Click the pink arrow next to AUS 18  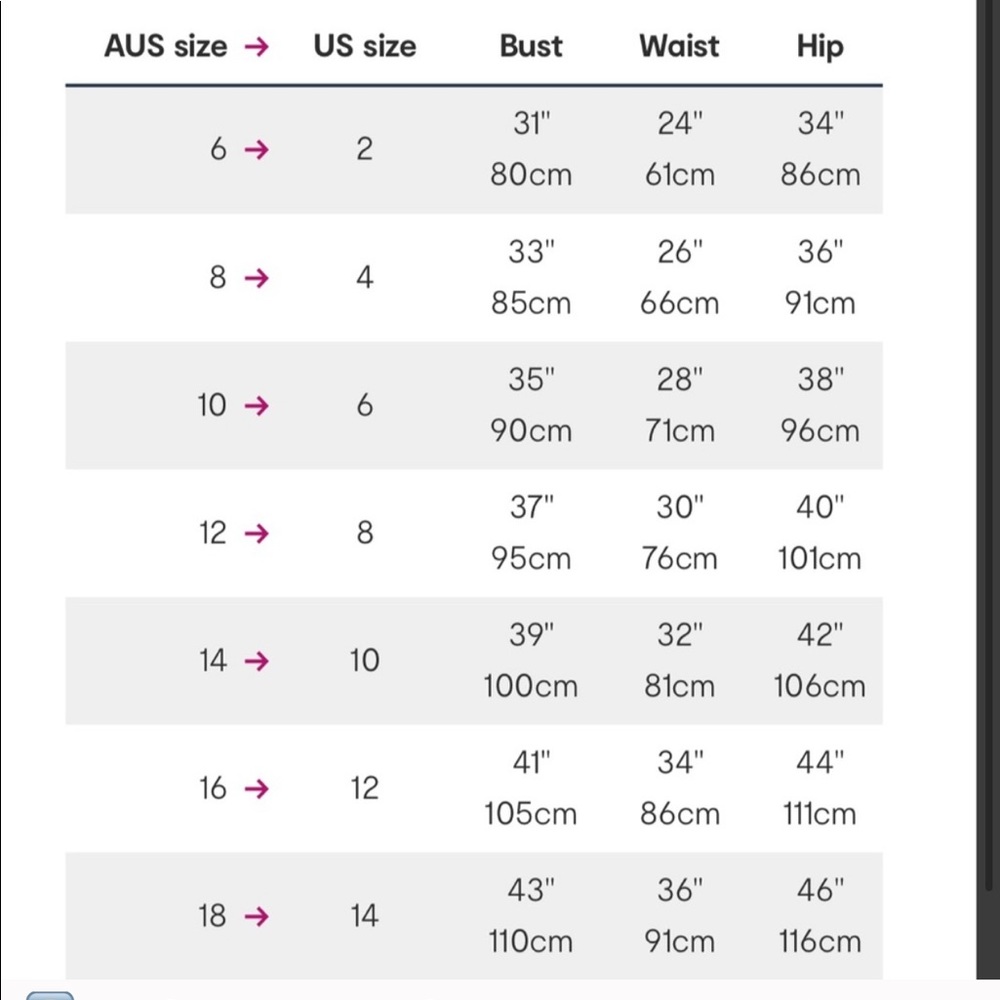[257, 916]
